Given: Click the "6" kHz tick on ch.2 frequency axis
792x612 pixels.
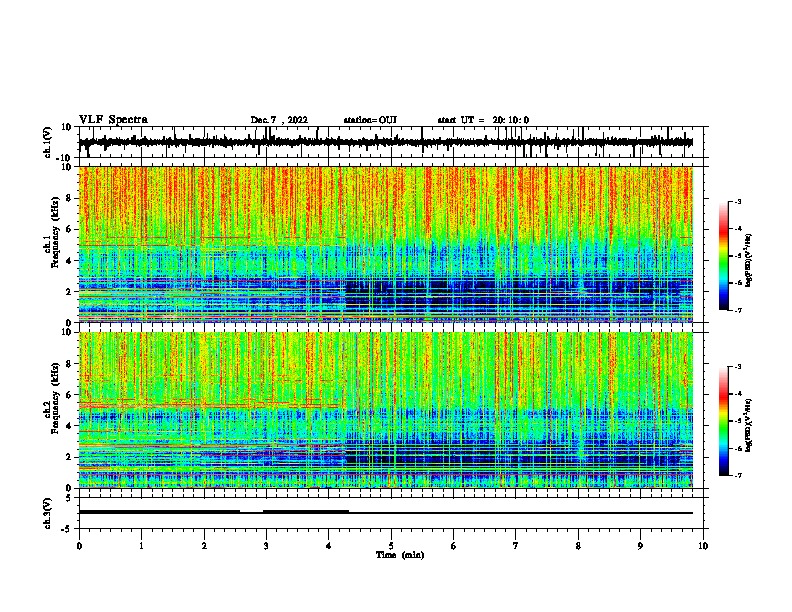Looking at the screenshot, I should pyautogui.click(x=69, y=395).
